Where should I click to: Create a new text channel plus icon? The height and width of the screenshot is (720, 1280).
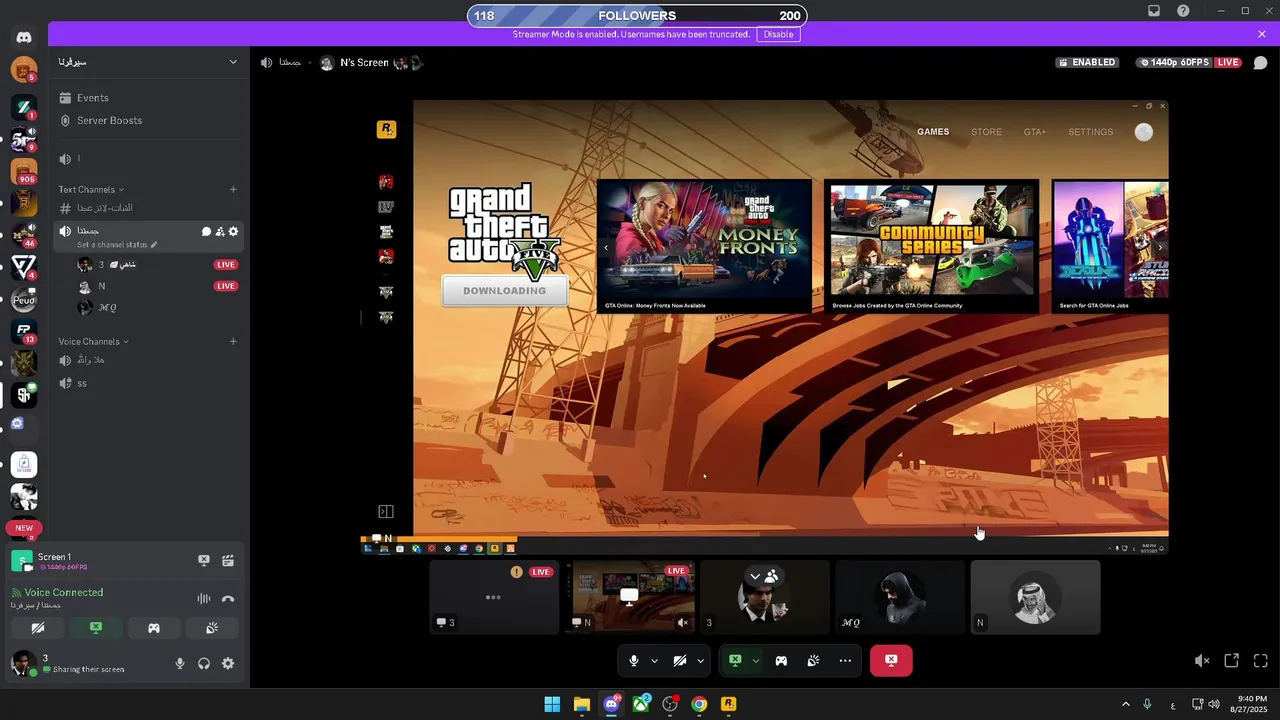click(x=233, y=189)
